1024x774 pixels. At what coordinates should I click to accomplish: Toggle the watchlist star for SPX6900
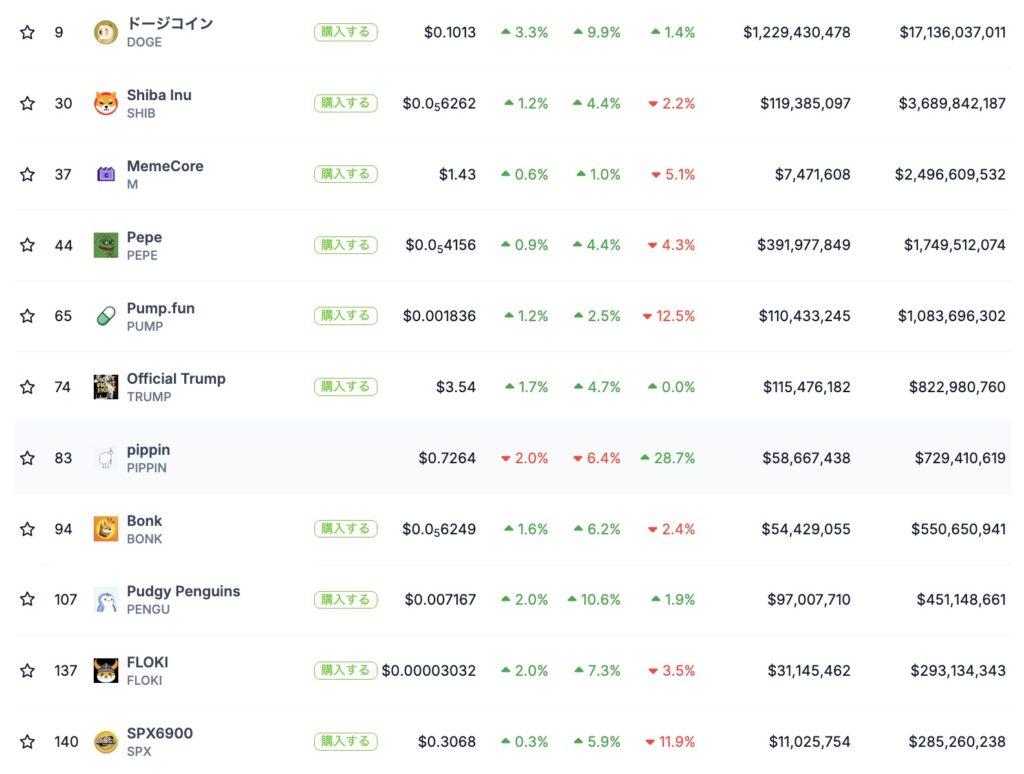click(27, 742)
